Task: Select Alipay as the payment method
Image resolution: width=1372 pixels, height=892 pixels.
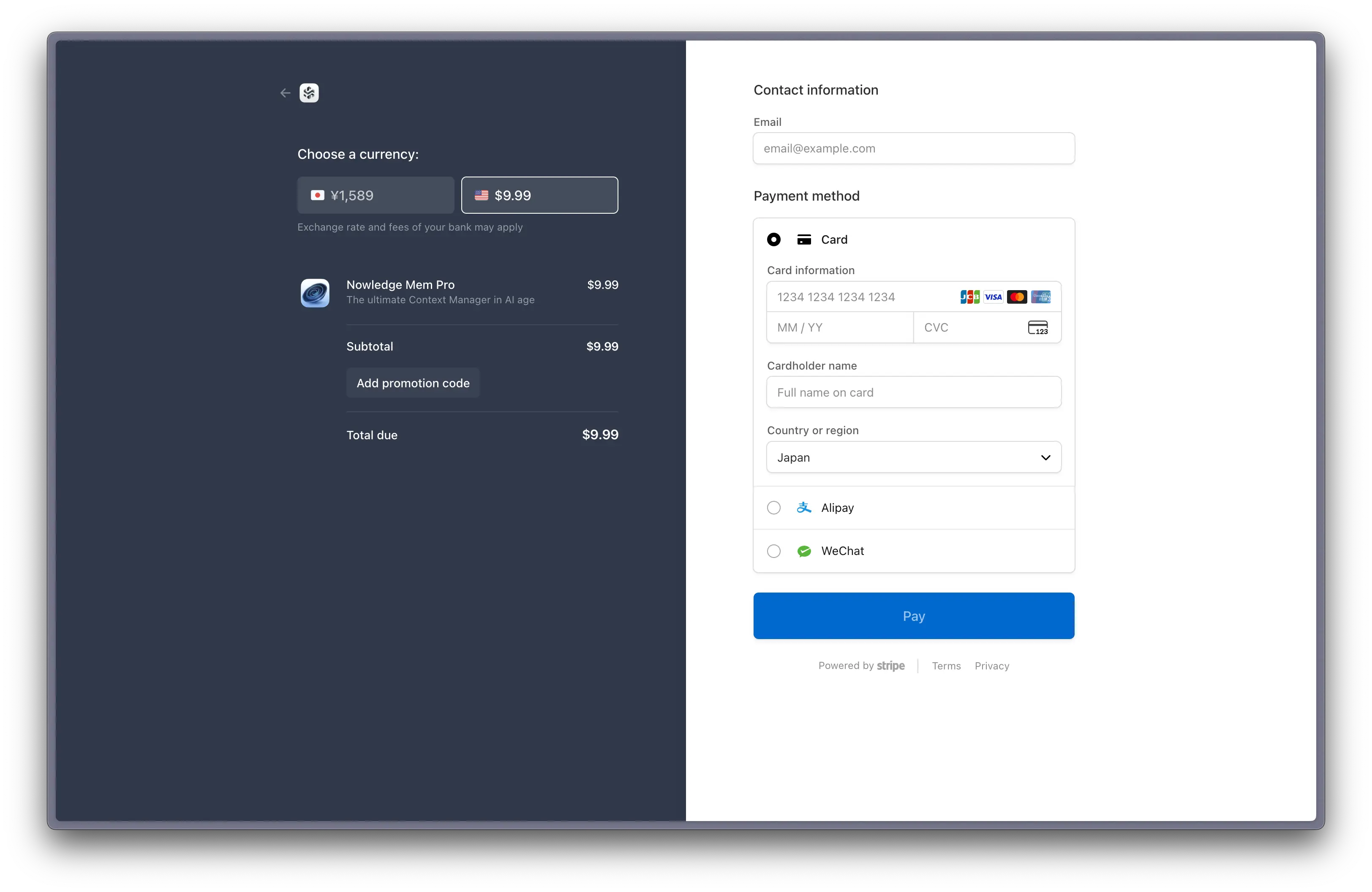Action: (x=773, y=508)
